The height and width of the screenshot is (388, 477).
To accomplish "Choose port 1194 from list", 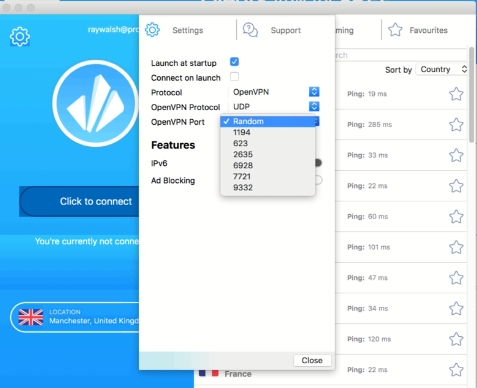I will coord(268,132).
